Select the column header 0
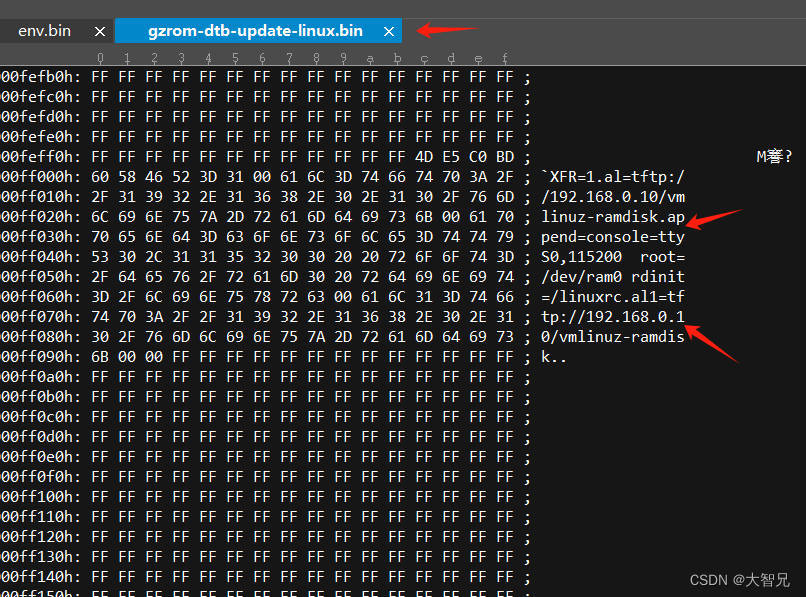Screen dimensions: 806x597 point(99,58)
